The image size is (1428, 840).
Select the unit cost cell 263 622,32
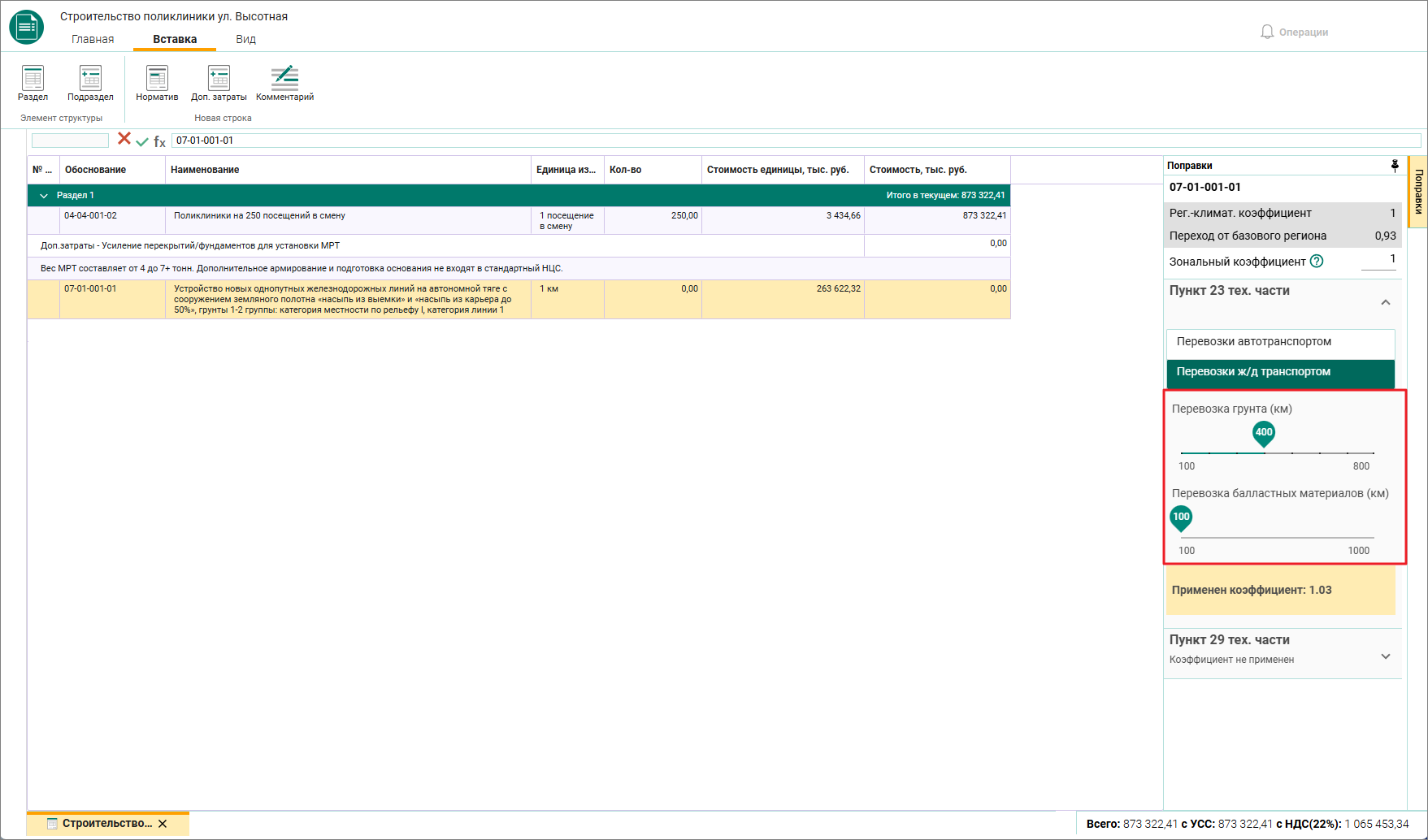[783, 299]
